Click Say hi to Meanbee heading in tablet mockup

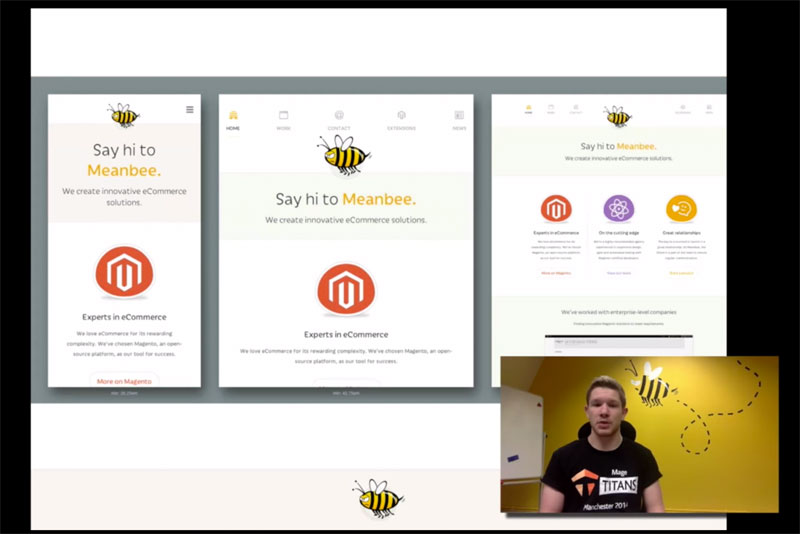[346, 199]
